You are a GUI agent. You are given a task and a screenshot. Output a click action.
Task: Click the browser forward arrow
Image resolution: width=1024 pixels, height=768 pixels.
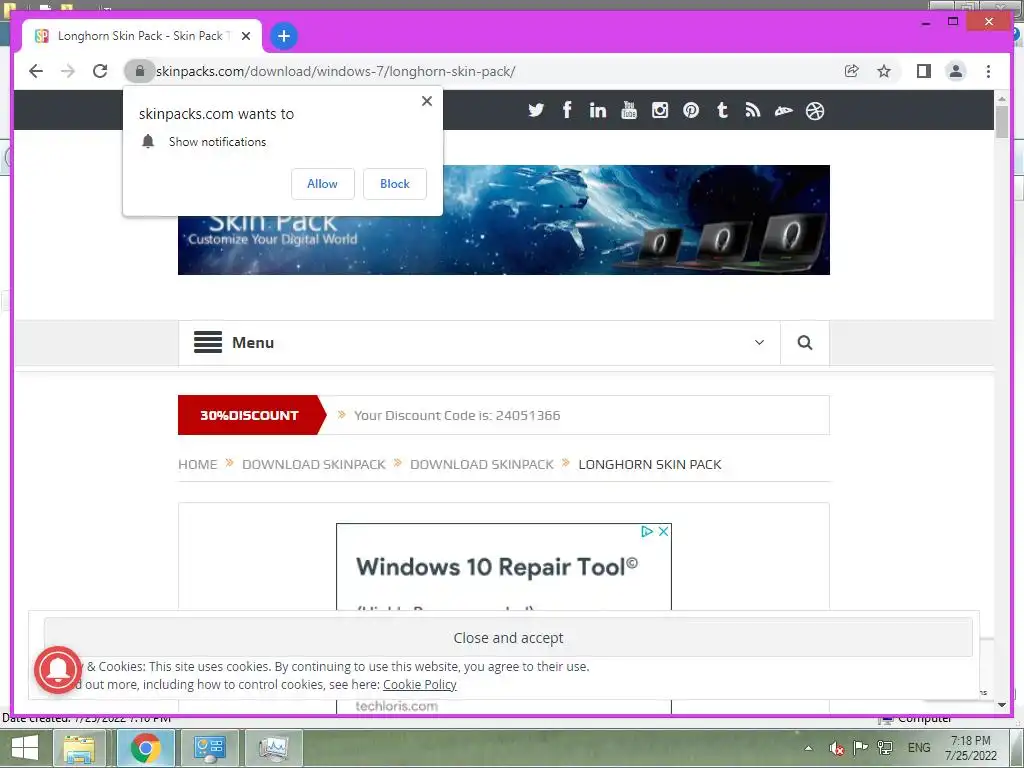pyautogui.click(x=68, y=71)
